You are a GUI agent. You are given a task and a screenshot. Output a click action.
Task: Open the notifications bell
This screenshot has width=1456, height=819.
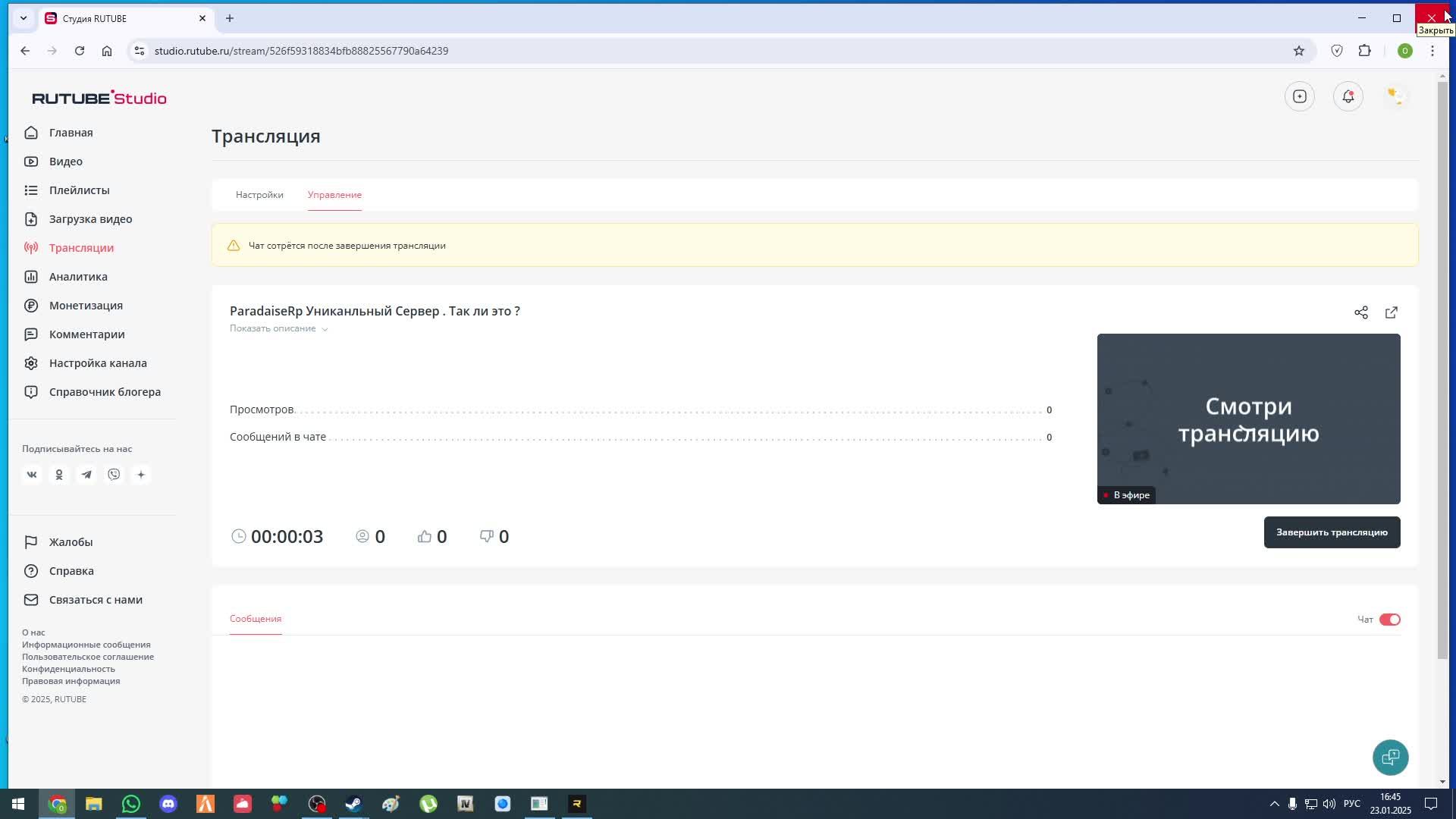1348,96
